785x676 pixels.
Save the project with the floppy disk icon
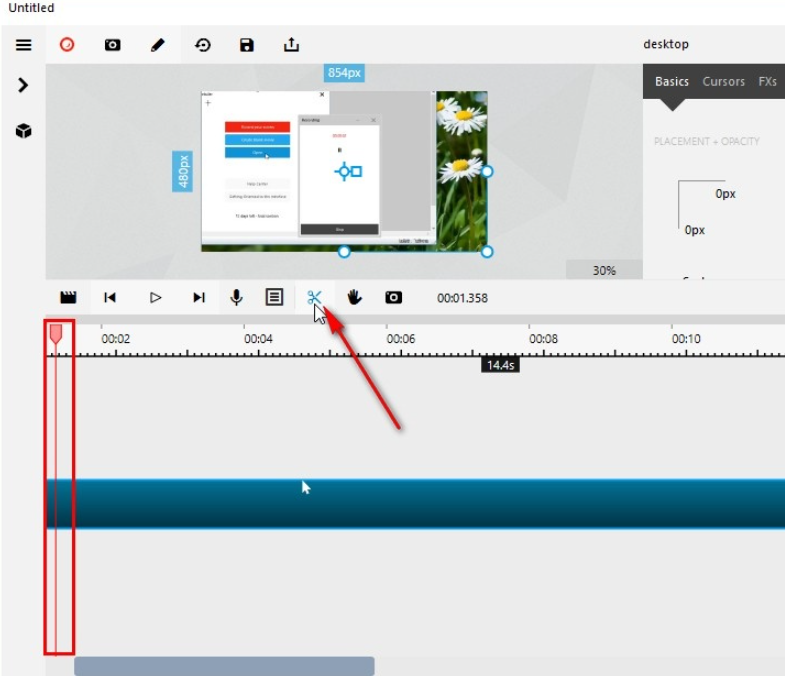(x=247, y=45)
